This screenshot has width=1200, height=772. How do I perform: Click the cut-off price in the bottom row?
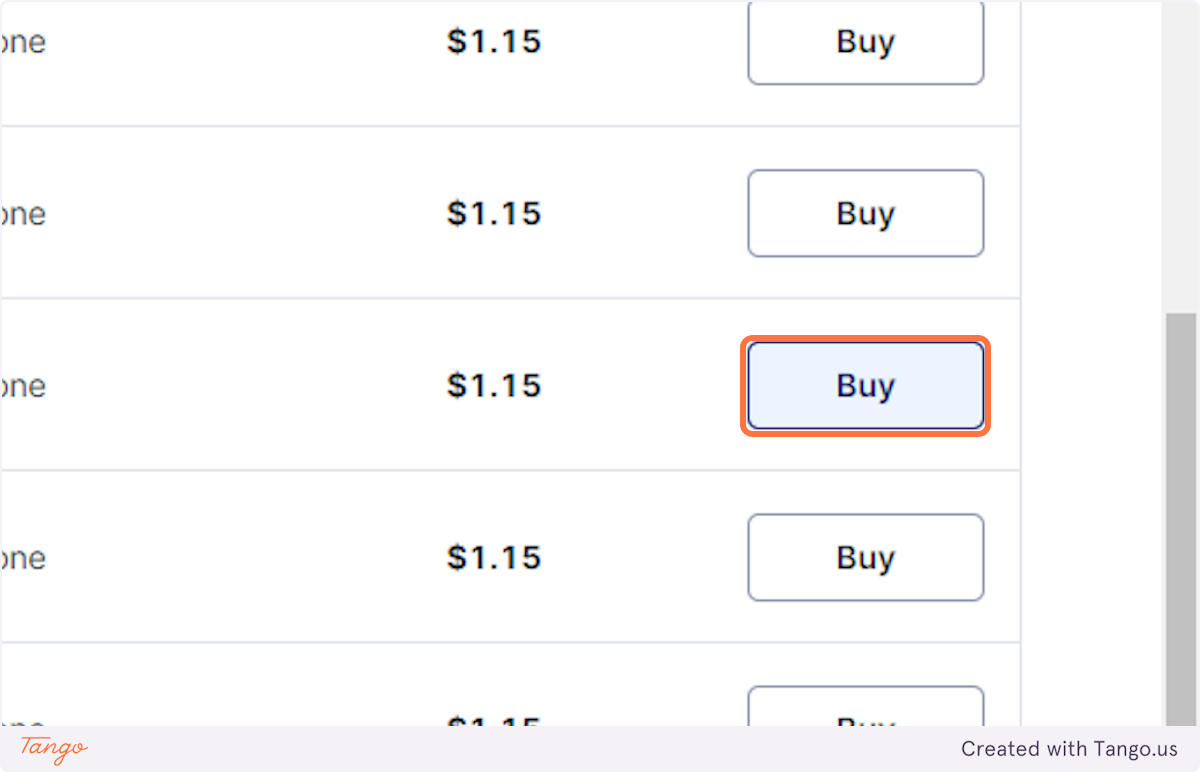tap(494, 720)
